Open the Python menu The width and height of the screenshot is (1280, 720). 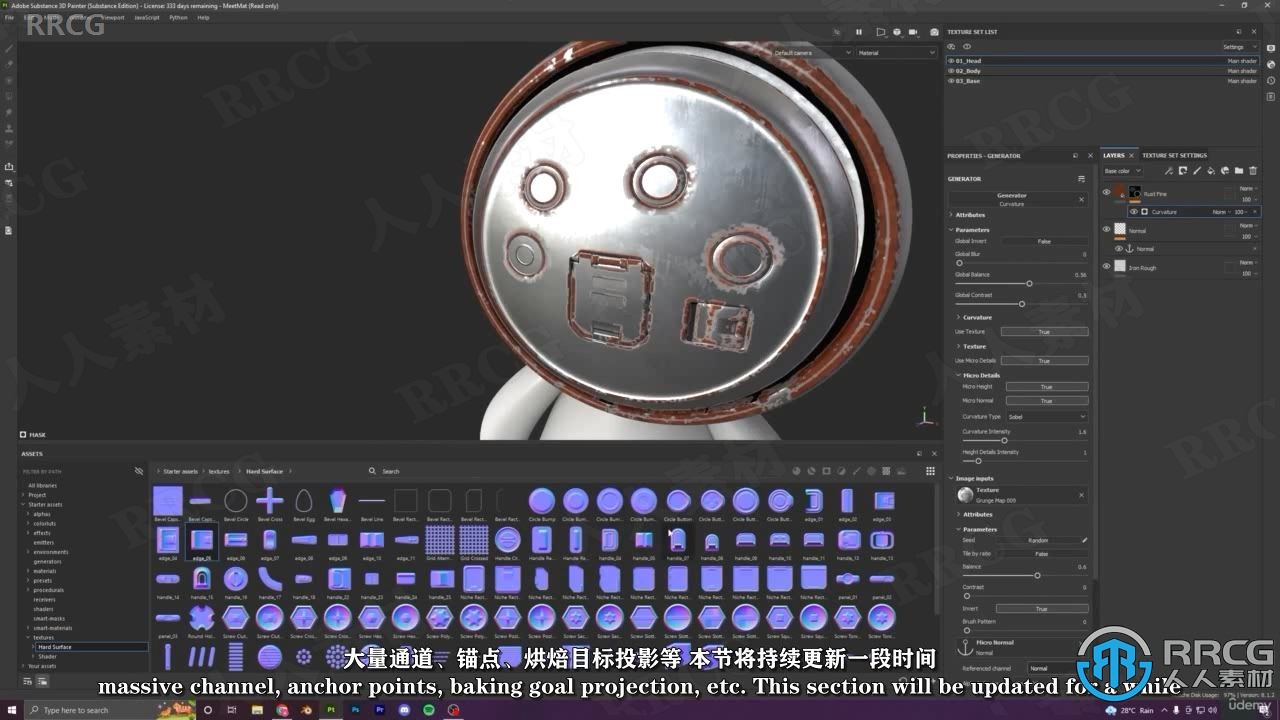tap(178, 17)
